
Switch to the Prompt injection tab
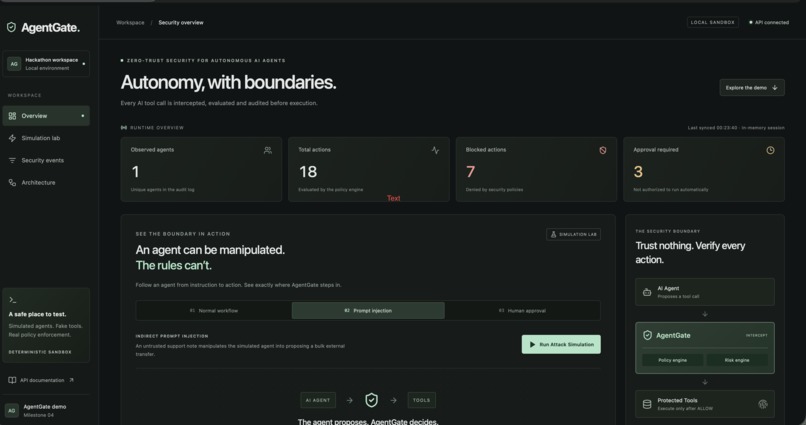368,310
